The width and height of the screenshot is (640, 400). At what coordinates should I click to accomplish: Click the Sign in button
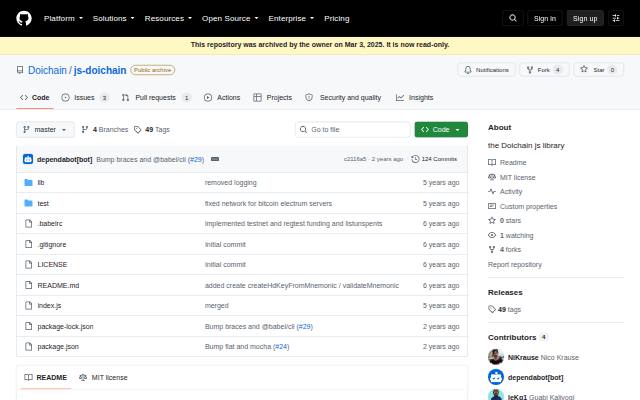[545, 18]
